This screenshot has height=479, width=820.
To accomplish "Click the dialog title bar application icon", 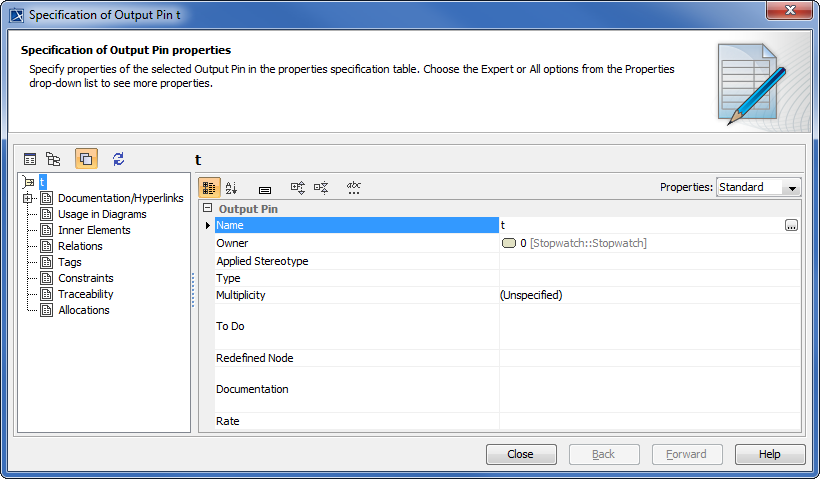I will [x=17, y=15].
